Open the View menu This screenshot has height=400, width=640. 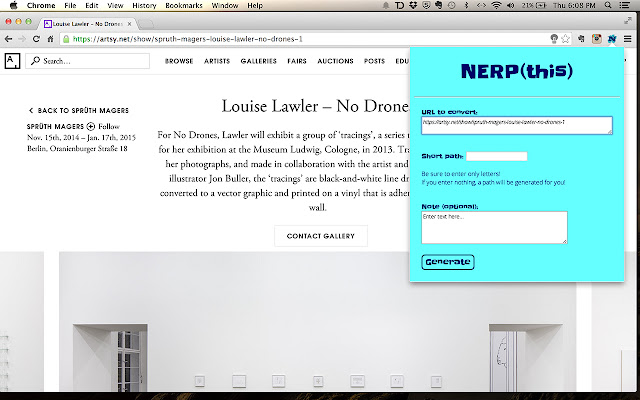pos(115,5)
